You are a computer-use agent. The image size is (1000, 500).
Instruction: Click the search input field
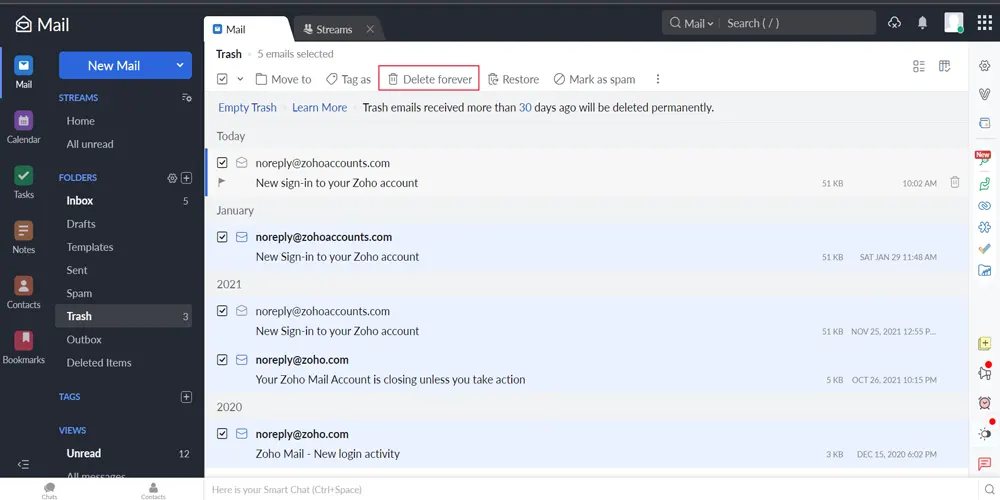(x=797, y=23)
